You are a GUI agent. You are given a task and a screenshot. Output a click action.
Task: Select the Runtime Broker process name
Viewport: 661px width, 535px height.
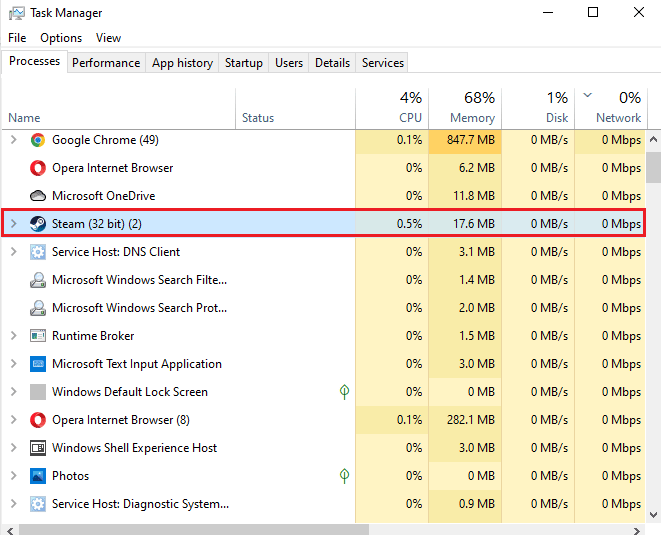pyautogui.click(x=93, y=336)
